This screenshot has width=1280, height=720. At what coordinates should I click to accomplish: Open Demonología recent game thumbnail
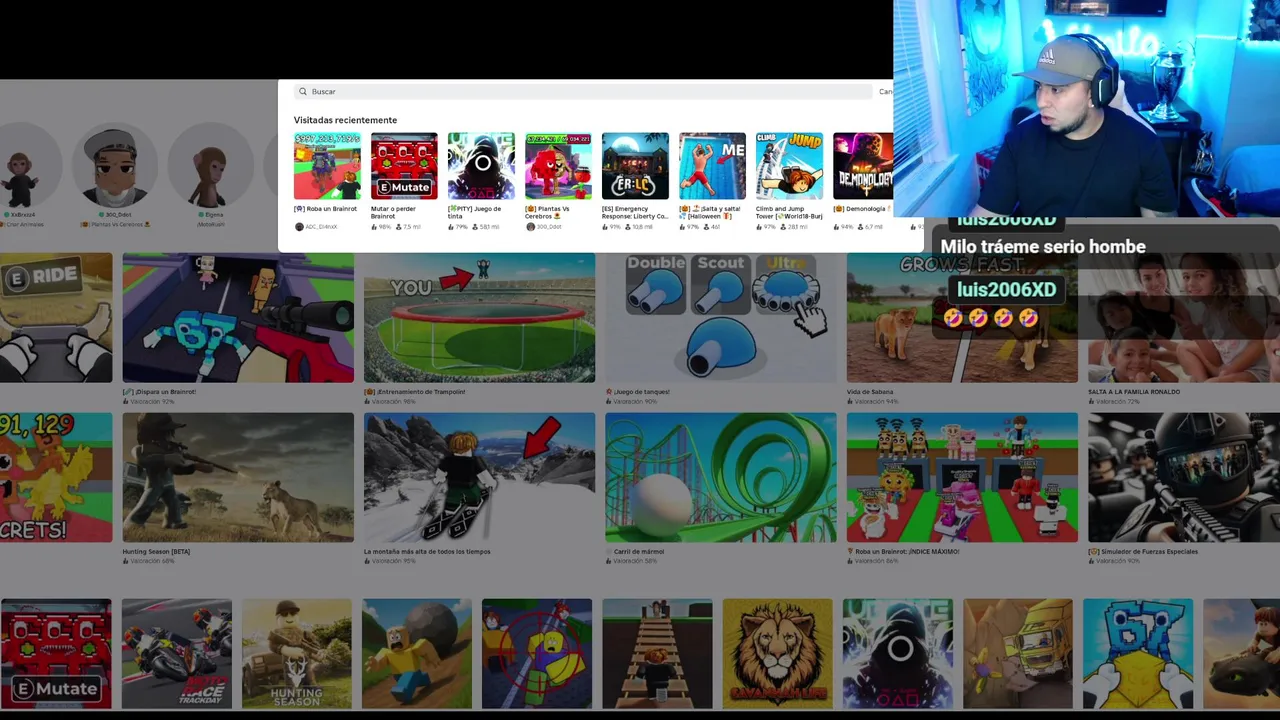point(863,166)
